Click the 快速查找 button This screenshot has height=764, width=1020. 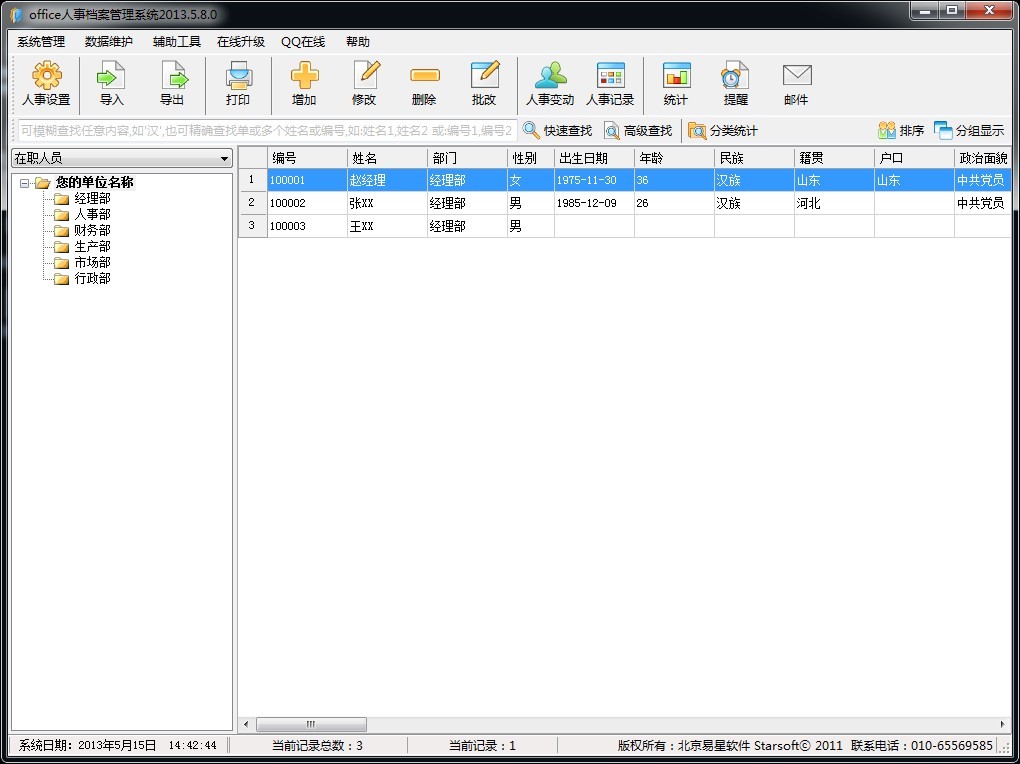pyautogui.click(x=558, y=131)
